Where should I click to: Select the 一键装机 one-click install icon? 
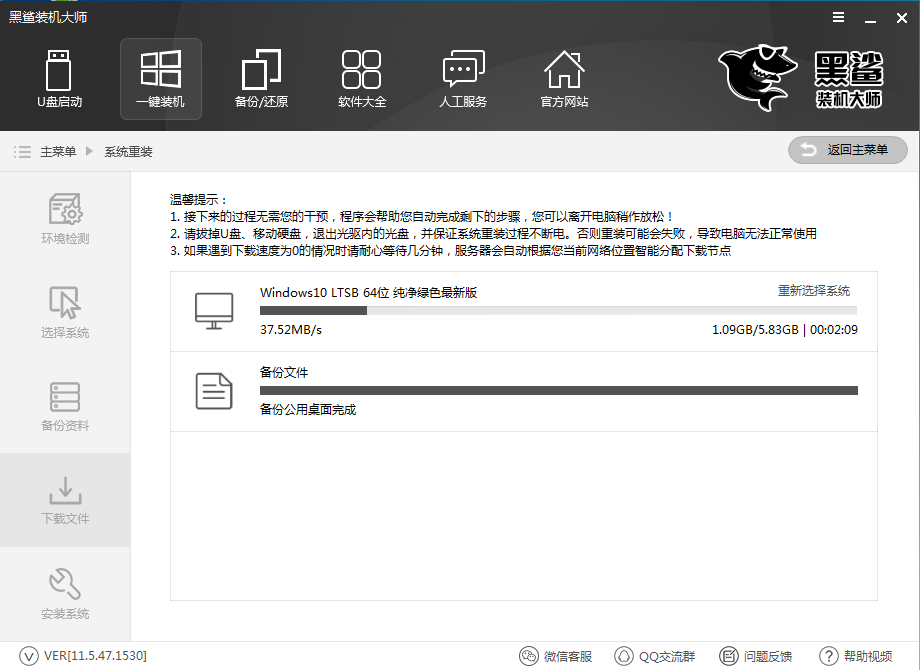pos(160,79)
